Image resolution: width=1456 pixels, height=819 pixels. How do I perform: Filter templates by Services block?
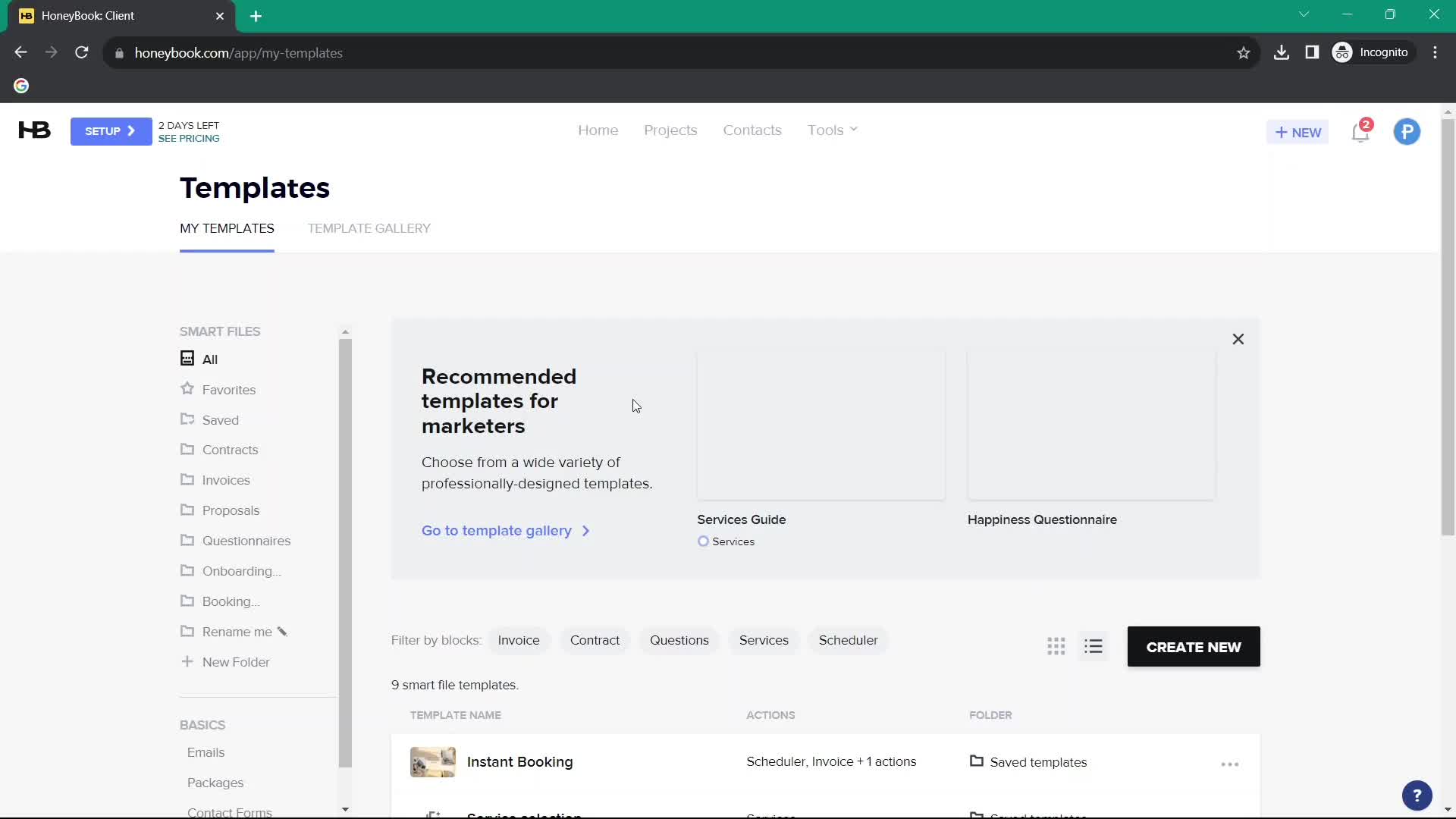(764, 641)
